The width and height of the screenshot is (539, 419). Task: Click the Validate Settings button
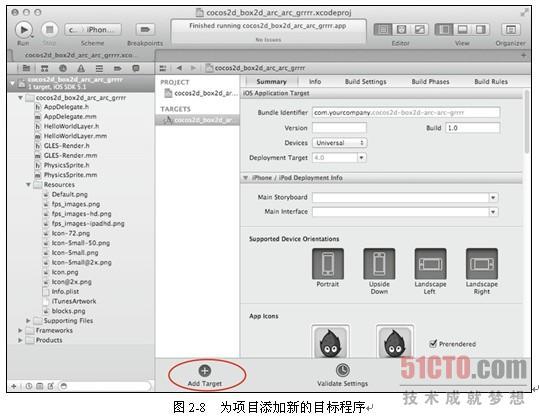pyautogui.click(x=342, y=376)
